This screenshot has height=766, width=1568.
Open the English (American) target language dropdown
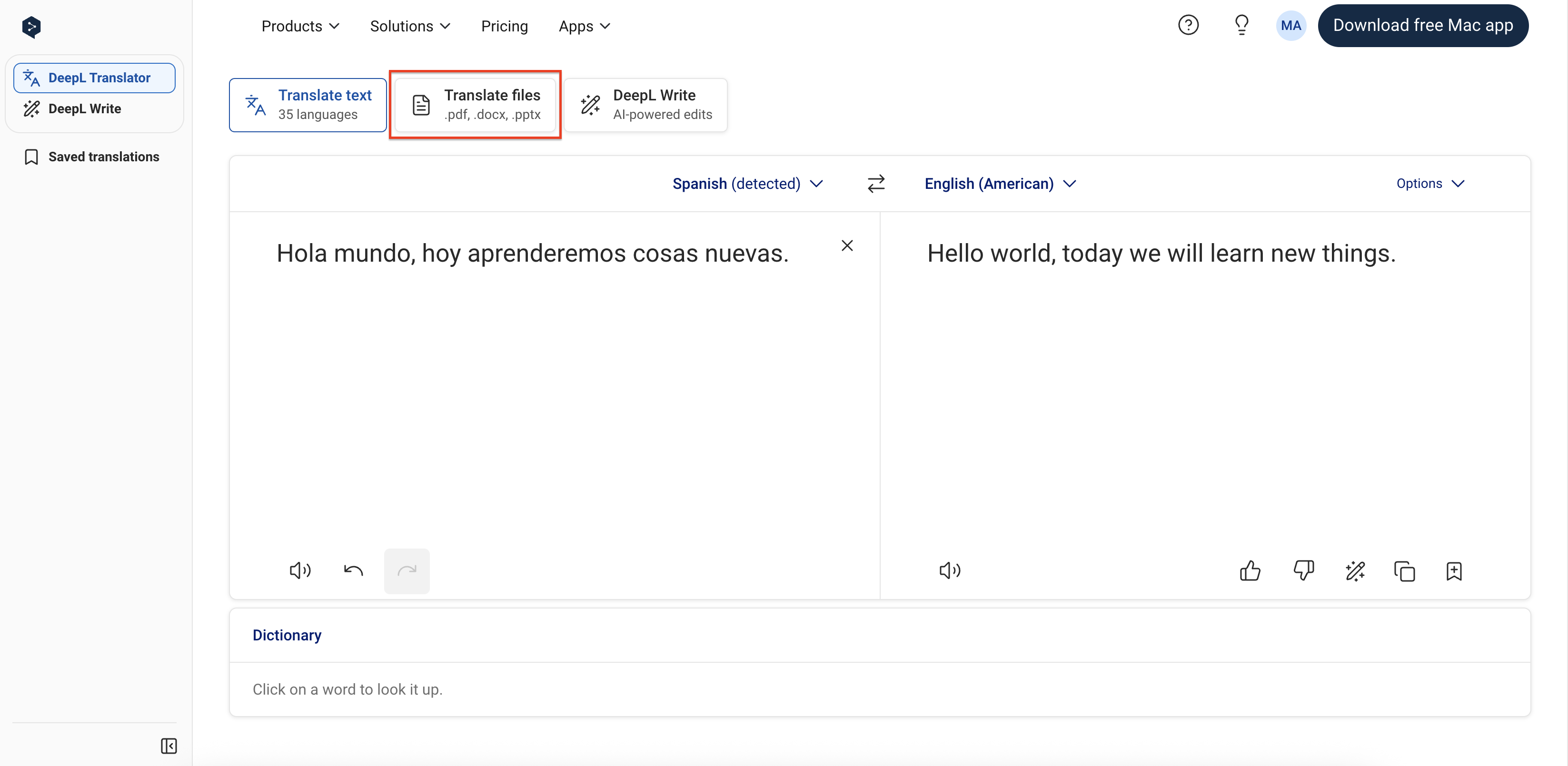click(x=1000, y=183)
